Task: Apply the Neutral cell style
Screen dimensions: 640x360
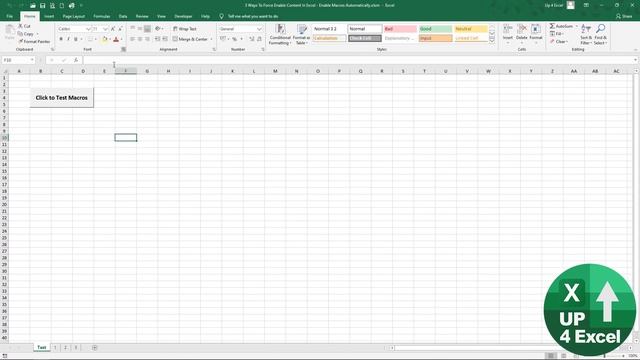Action: coord(471,29)
